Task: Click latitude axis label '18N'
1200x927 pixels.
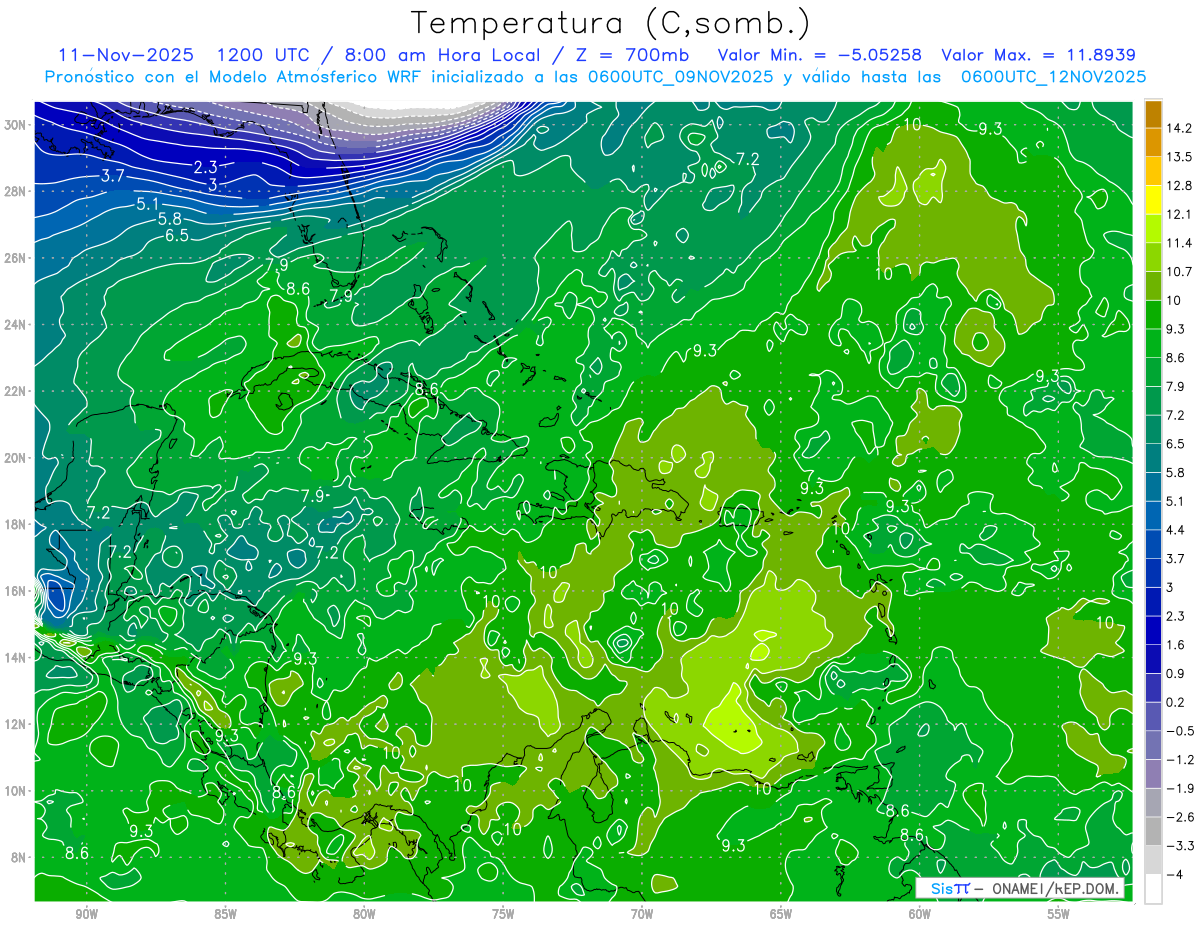Action: [15, 524]
